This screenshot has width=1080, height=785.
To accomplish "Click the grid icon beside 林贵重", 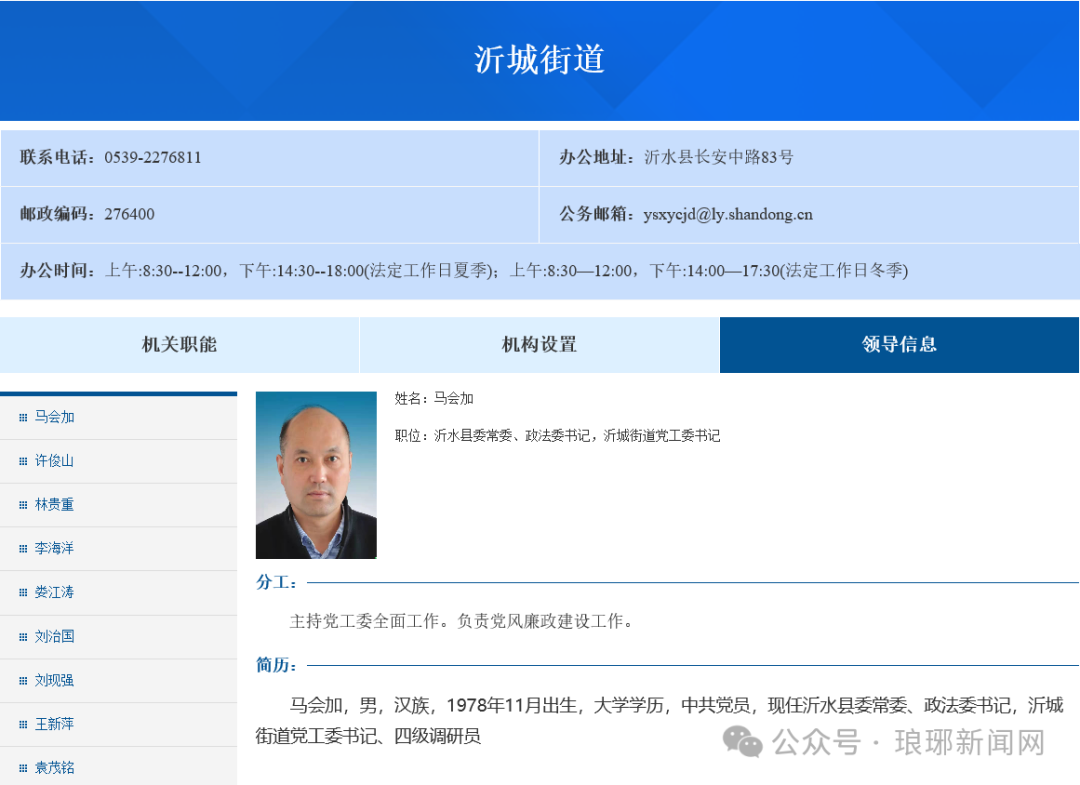I will (x=23, y=505).
